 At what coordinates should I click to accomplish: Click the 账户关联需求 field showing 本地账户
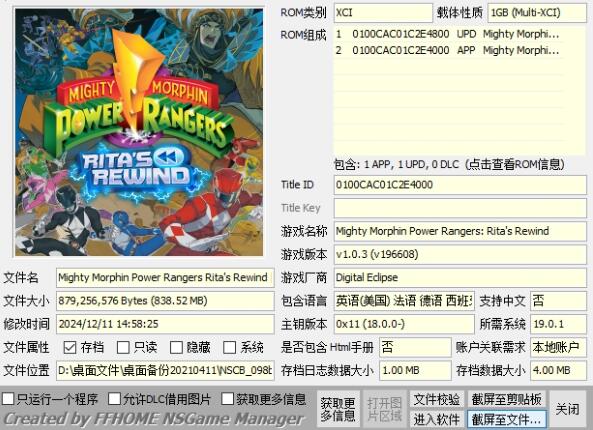[559, 347]
